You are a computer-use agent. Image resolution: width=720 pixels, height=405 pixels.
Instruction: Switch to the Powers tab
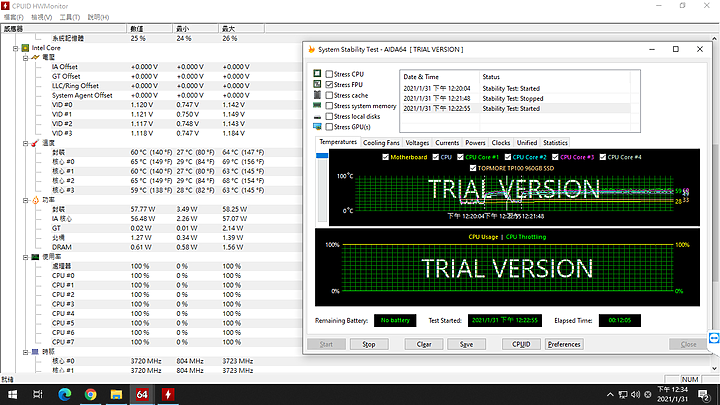(x=475, y=143)
